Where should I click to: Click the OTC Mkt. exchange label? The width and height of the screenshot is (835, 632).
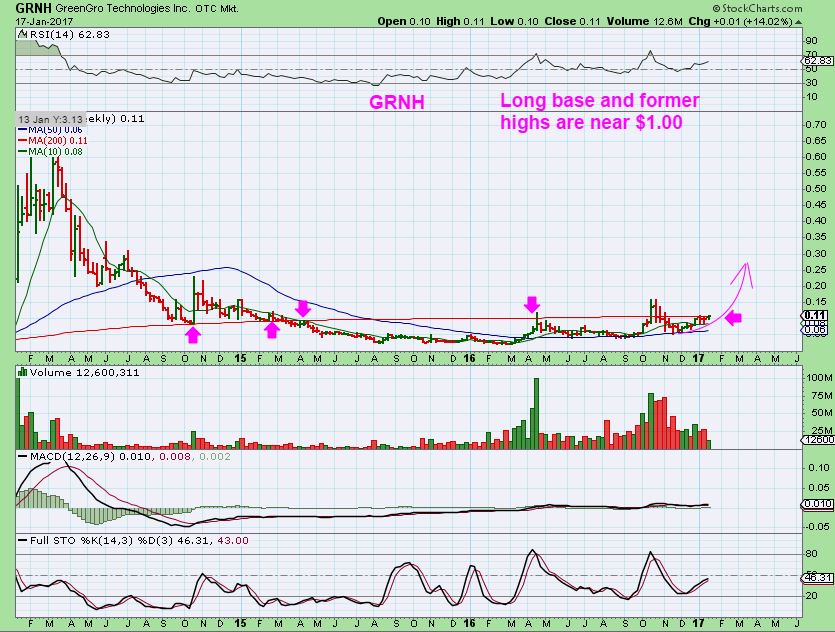[x=217, y=9]
